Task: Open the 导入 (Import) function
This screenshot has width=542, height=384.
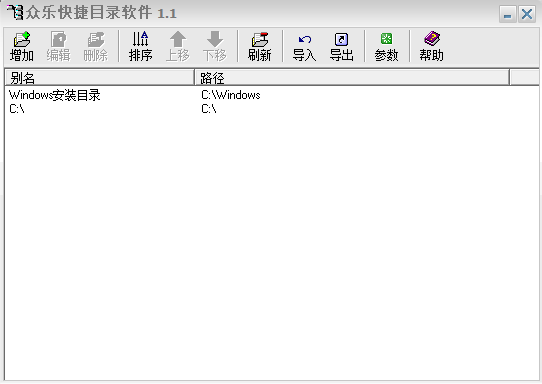Action: [x=305, y=46]
